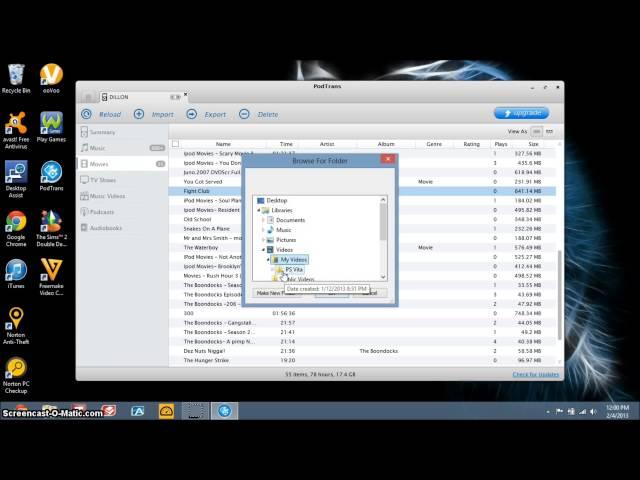Click the blue upgrade button
The image size is (640, 480).
coord(522,113)
